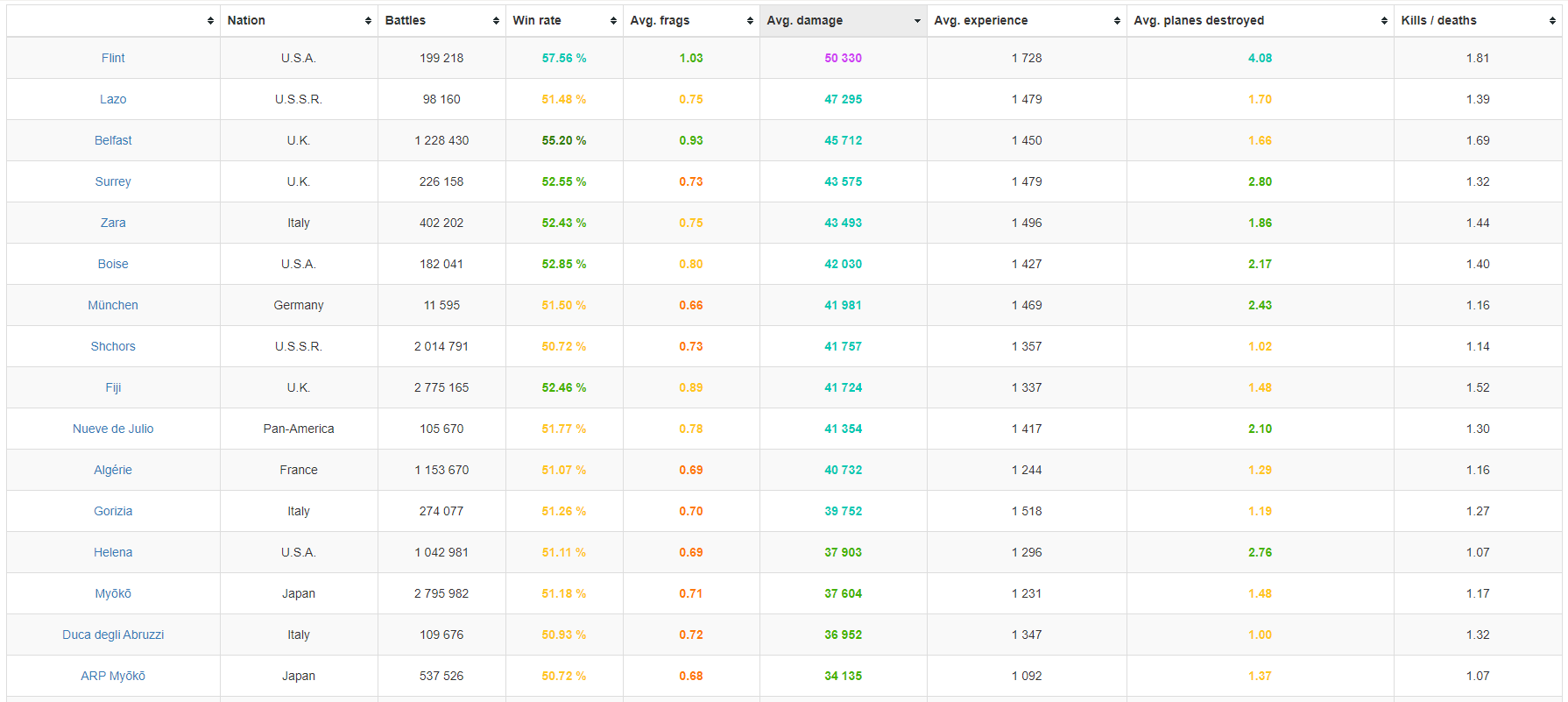
Task: Open the München ship link
Action: pyautogui.click(x=113, y=305)
